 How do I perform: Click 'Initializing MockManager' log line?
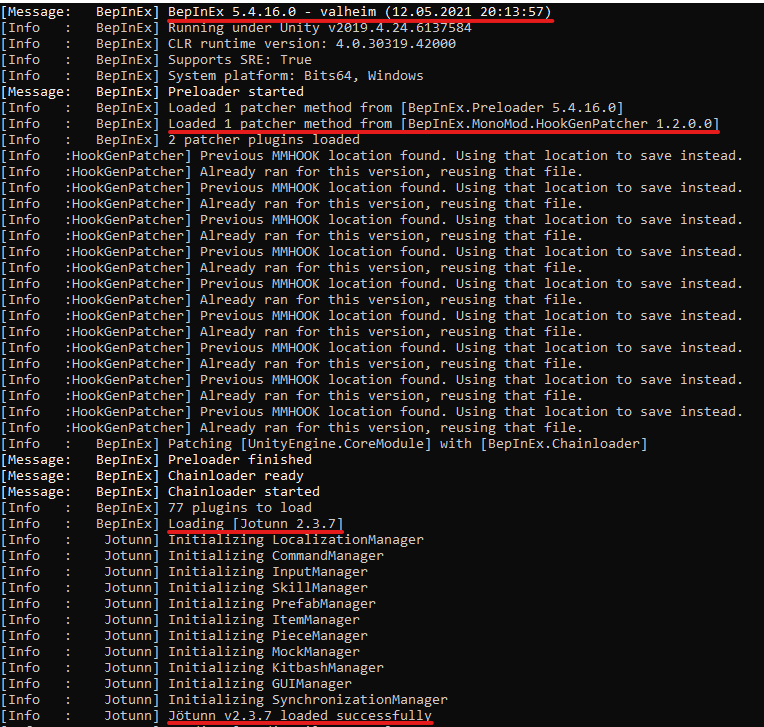click(264, 651)
